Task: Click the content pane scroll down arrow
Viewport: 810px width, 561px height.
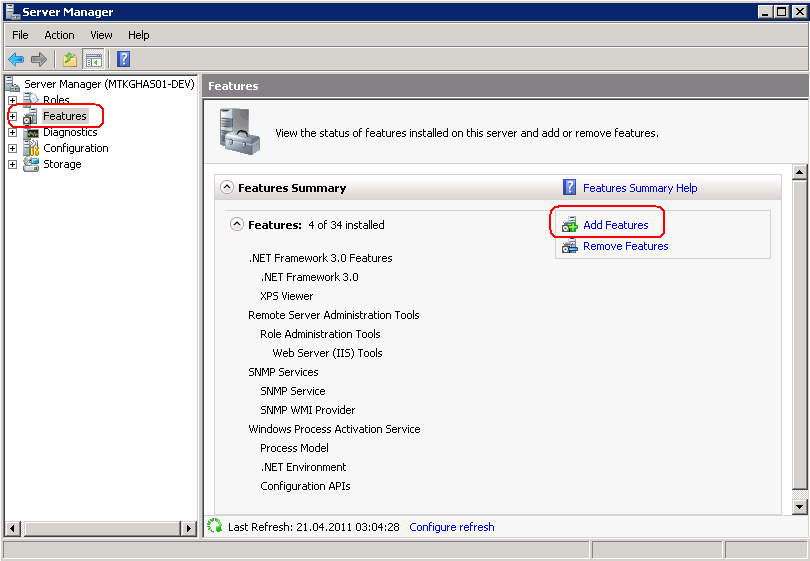Action: (x=799, y=507)
